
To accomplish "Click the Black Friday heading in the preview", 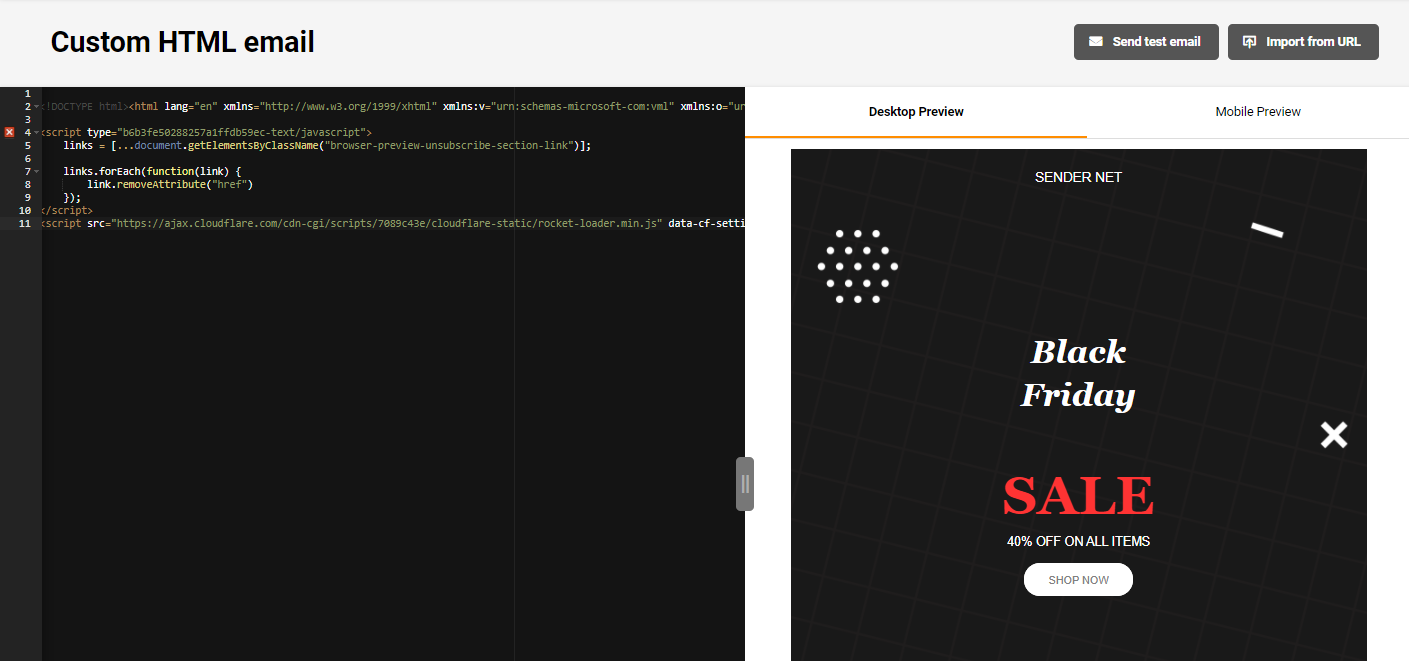I will [1077, 372].
